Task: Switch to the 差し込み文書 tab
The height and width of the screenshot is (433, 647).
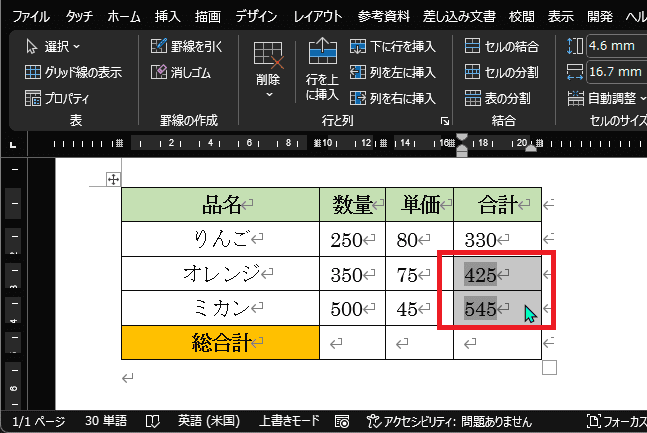Action: tap(459, 17)
